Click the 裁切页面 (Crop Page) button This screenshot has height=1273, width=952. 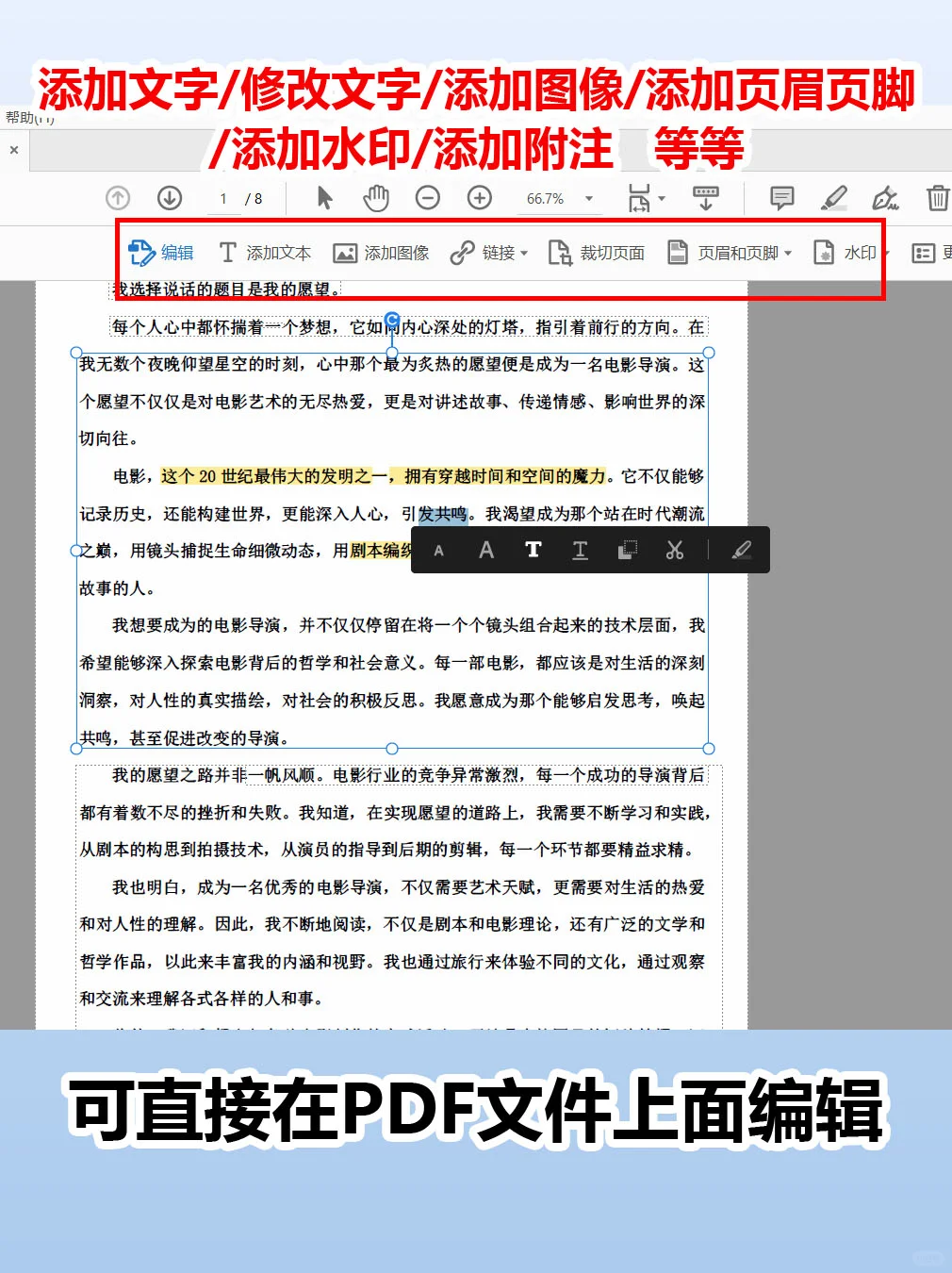598,253
